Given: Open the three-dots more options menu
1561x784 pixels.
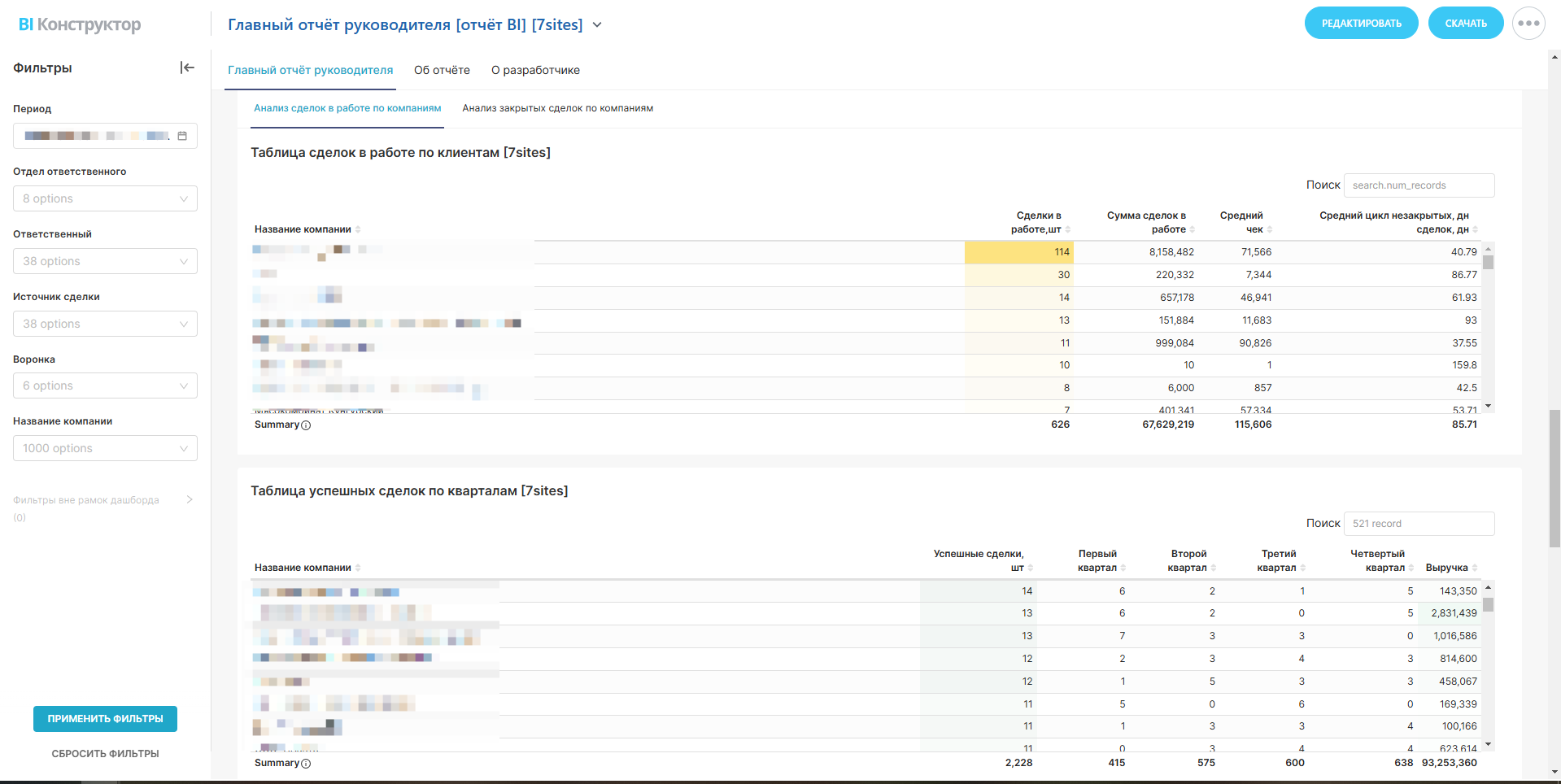Looking at the screenshot, I should 1528,24.
